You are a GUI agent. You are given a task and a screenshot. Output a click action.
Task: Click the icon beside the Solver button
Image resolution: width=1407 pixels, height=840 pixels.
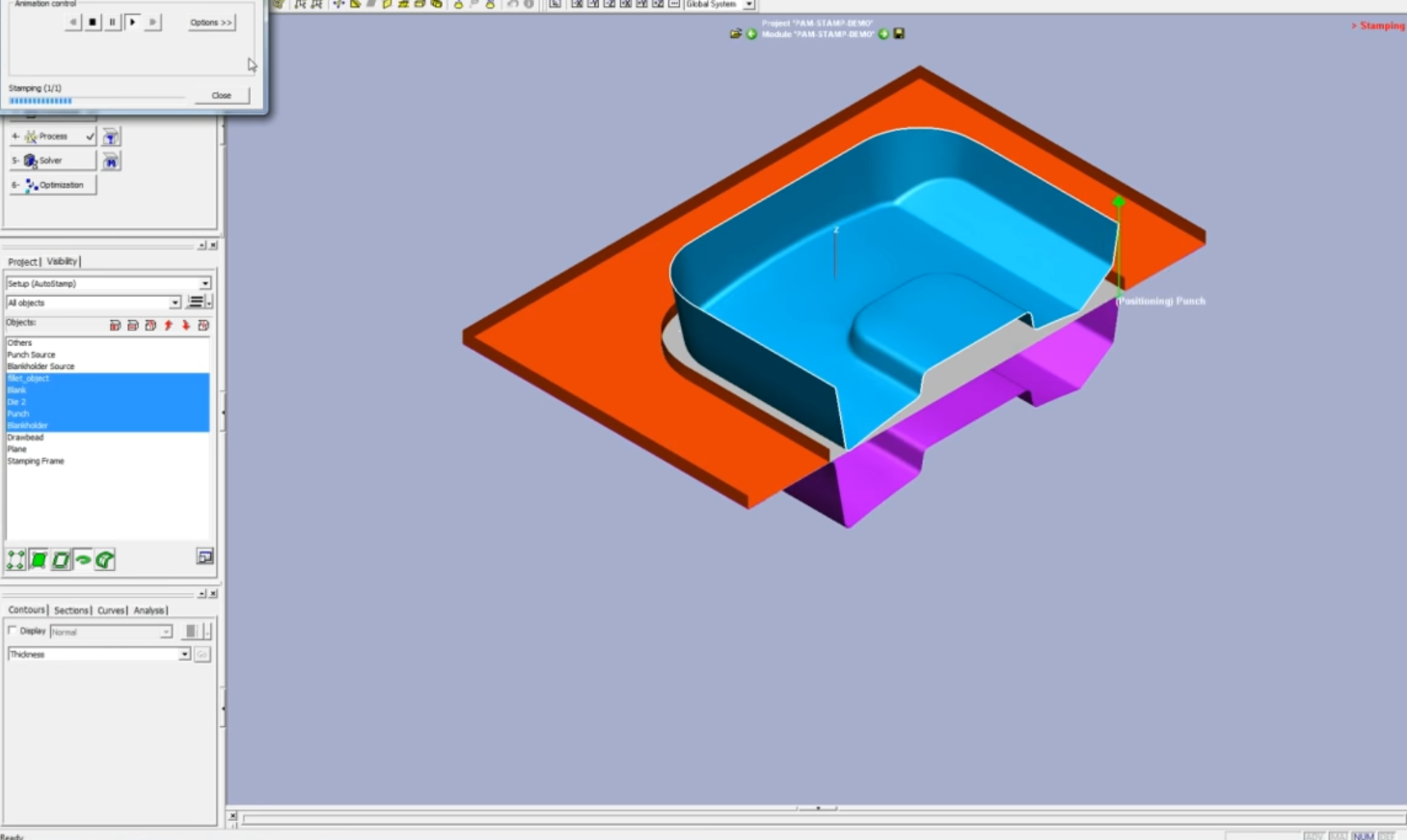111,162
